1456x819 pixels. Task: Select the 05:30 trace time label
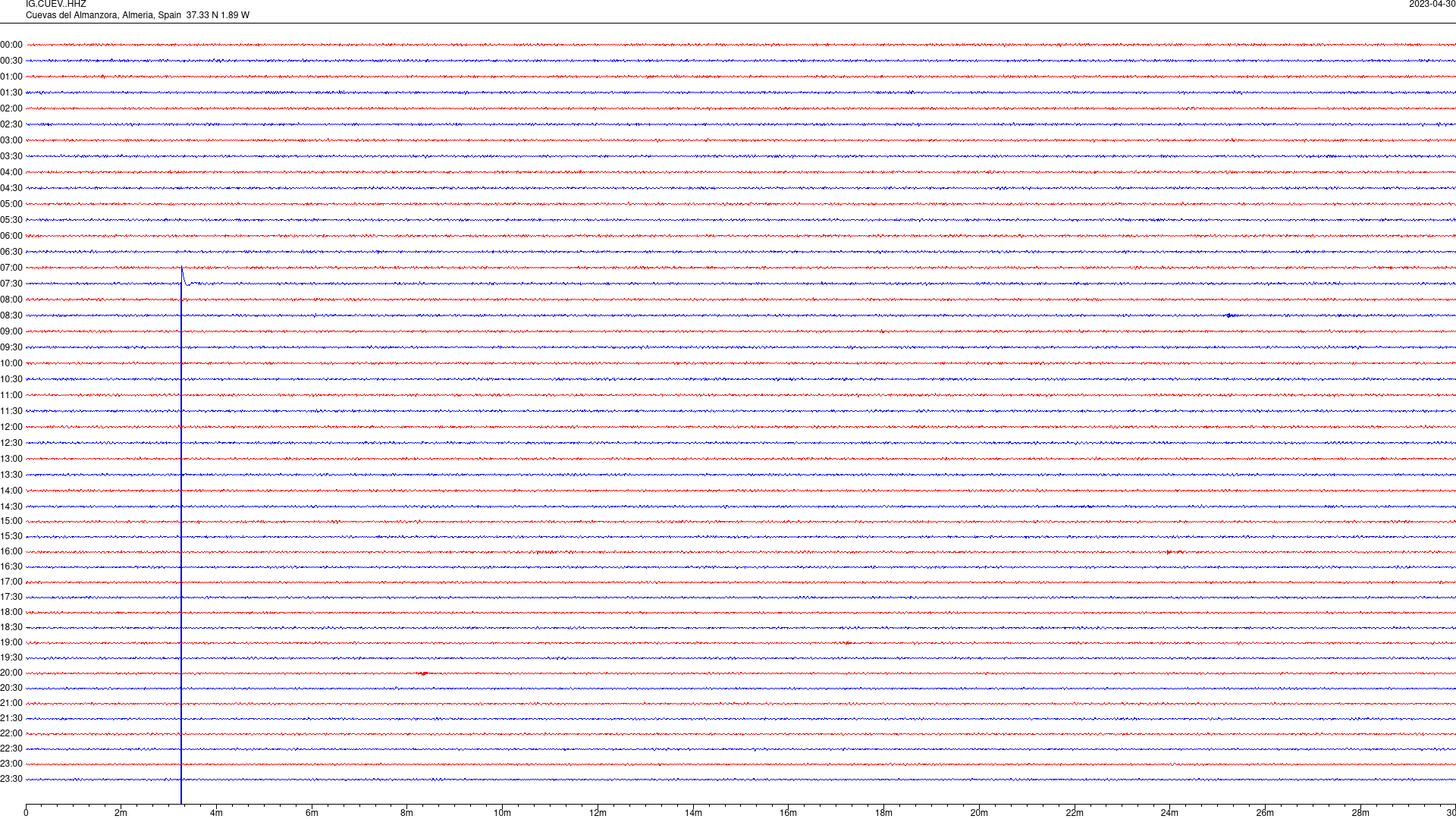pos(11,220)
